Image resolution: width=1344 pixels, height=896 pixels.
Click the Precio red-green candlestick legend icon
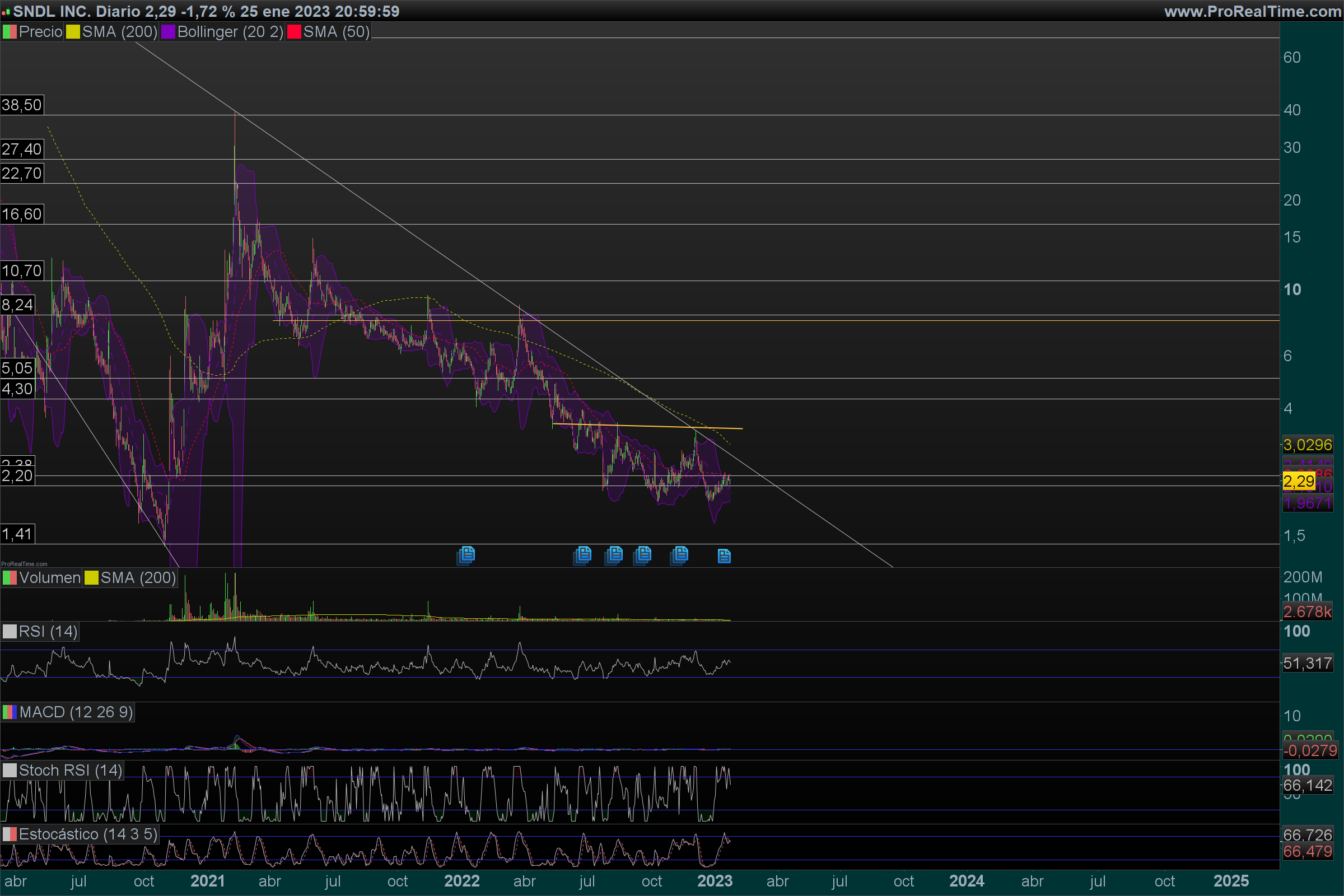coord(9,32)
